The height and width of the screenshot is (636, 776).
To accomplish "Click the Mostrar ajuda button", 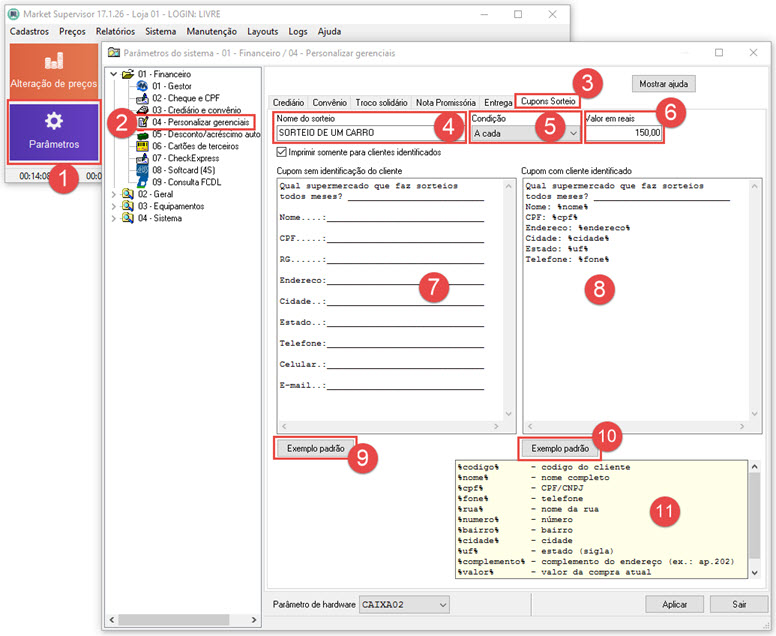I will click(x=663, y=84).
